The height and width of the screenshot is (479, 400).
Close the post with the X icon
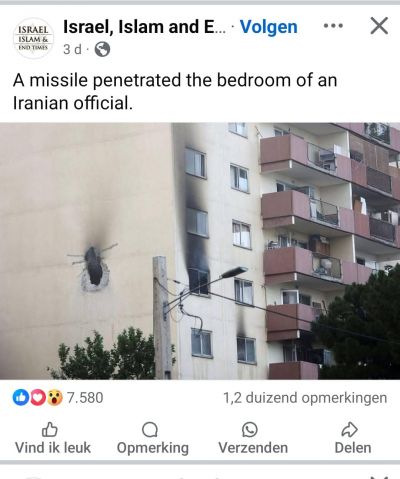[379, 26]
